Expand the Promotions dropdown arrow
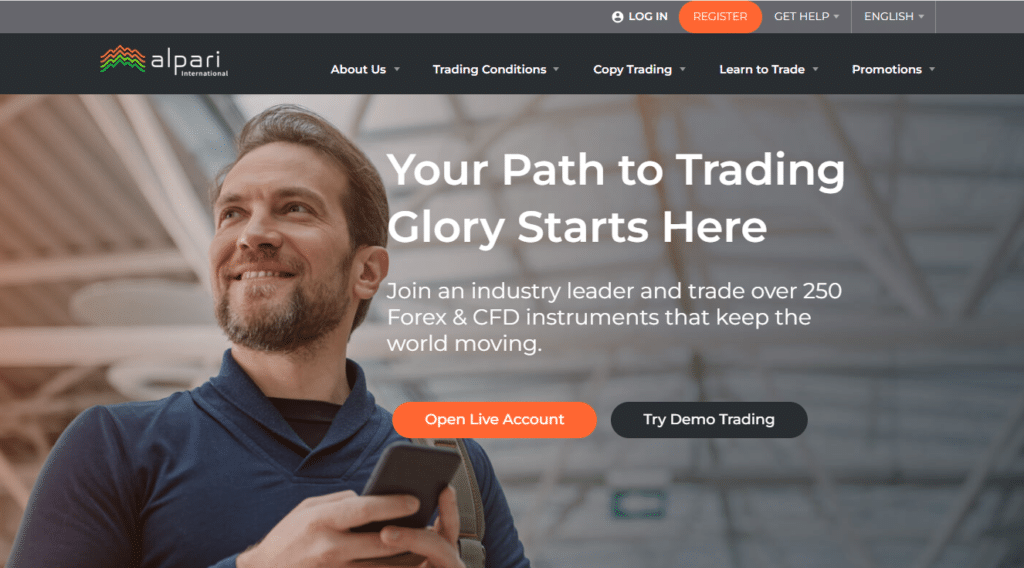 (932, 69)
